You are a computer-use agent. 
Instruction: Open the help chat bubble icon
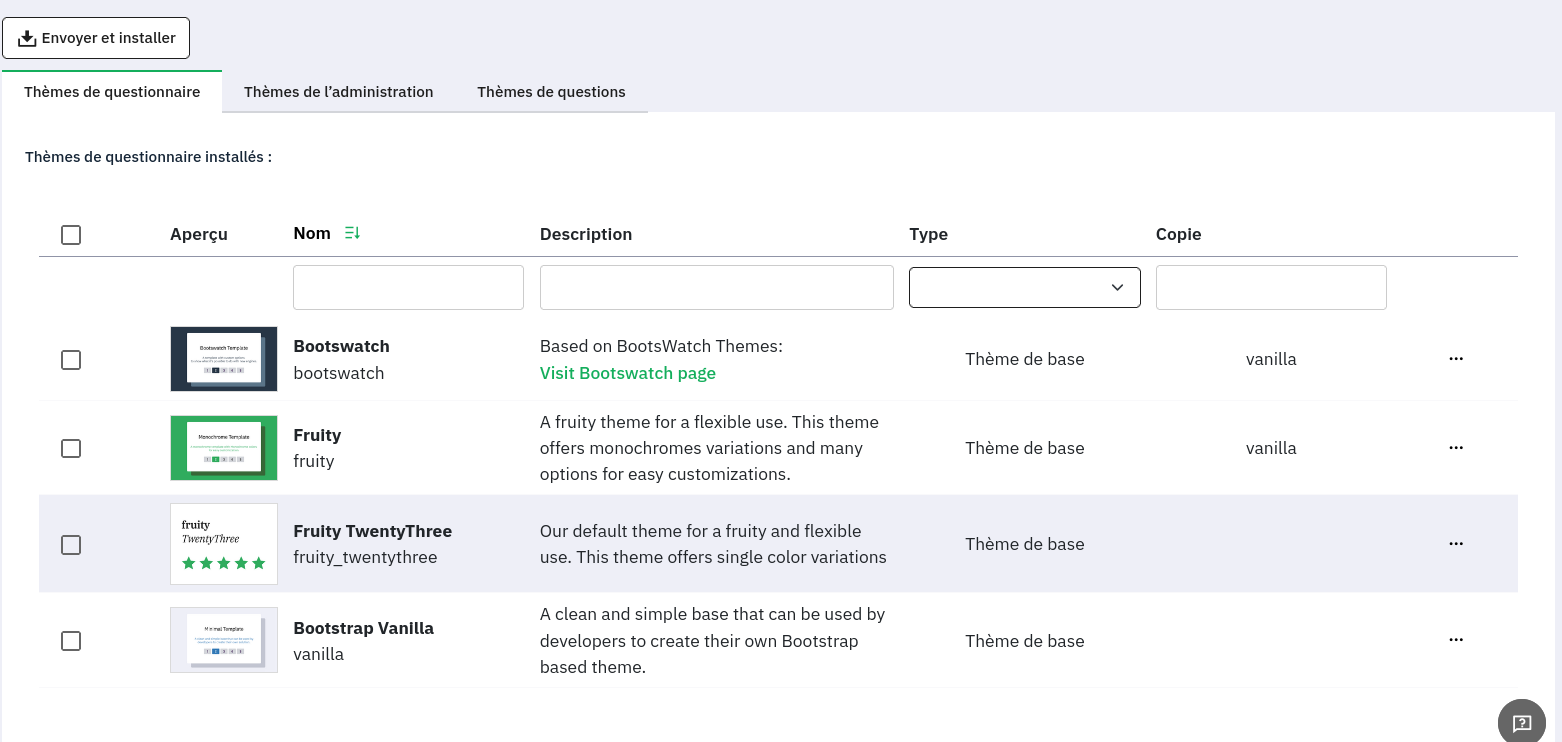(x=1521, y=722)
